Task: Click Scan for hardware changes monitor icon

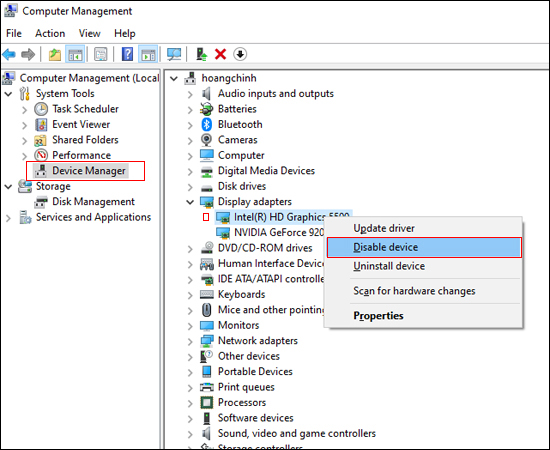Action: [x=174, y=54]
